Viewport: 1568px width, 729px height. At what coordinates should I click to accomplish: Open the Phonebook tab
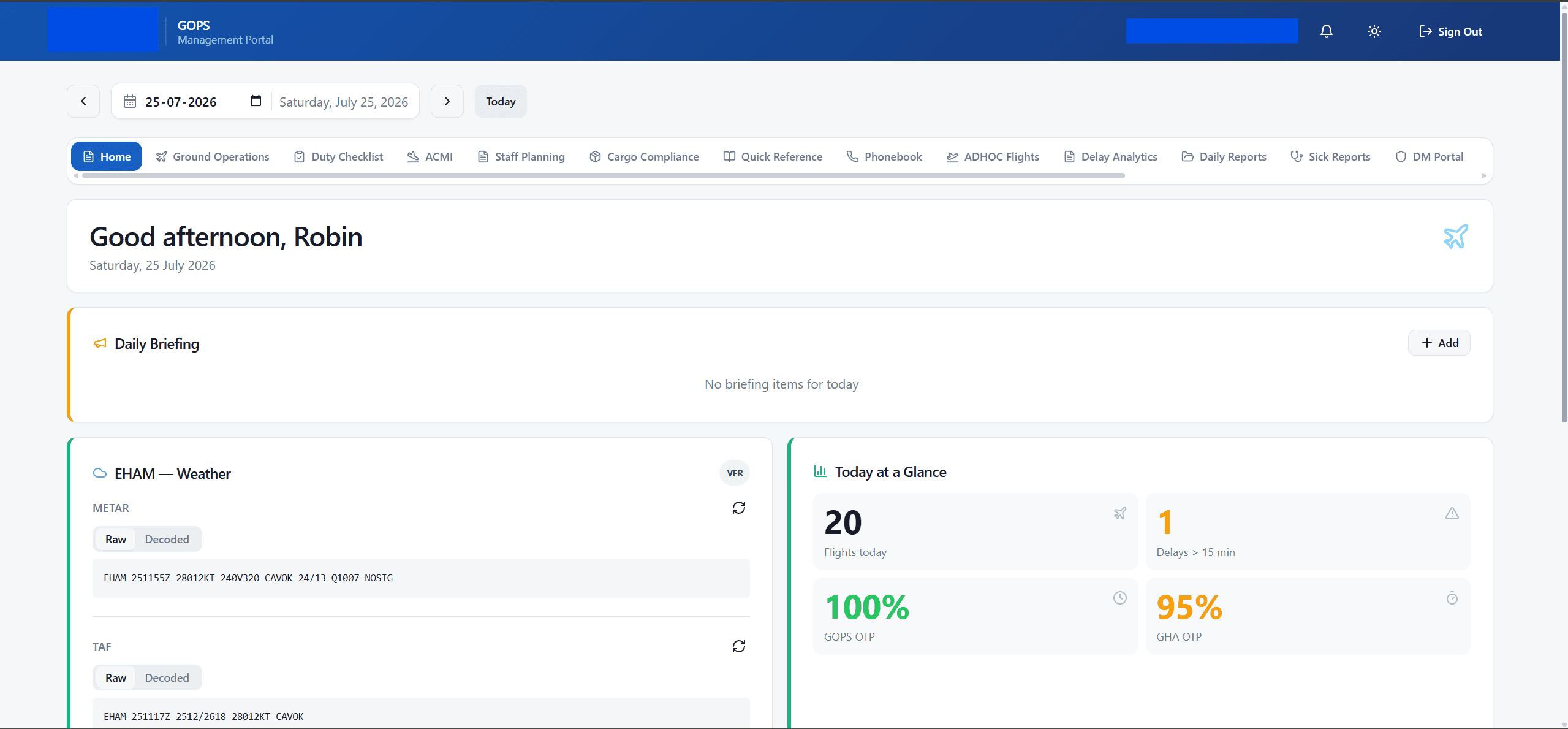[x=884, y=156]
